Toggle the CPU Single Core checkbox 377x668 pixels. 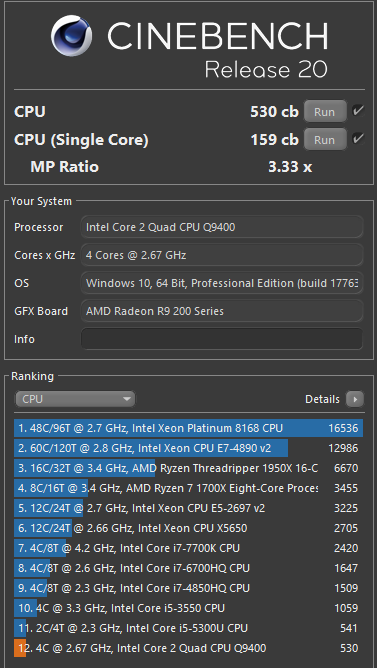pos(358,139)
